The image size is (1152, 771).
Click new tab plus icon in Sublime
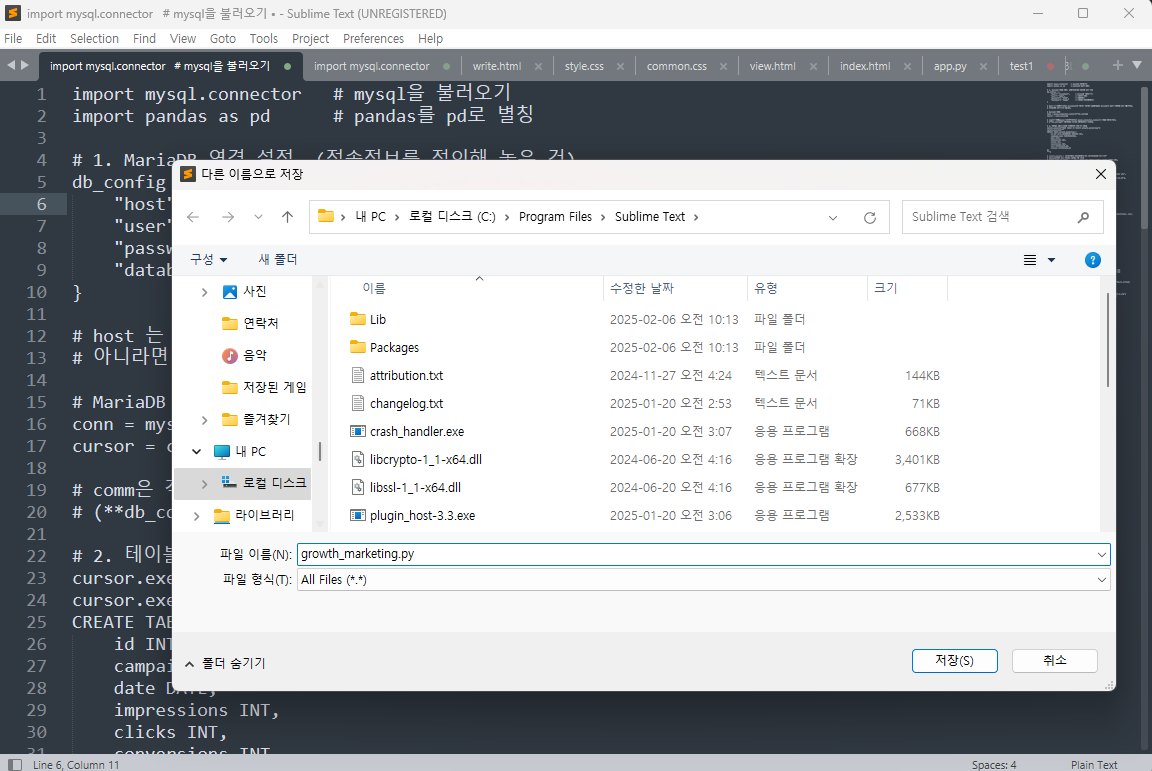click(1117, 65)
